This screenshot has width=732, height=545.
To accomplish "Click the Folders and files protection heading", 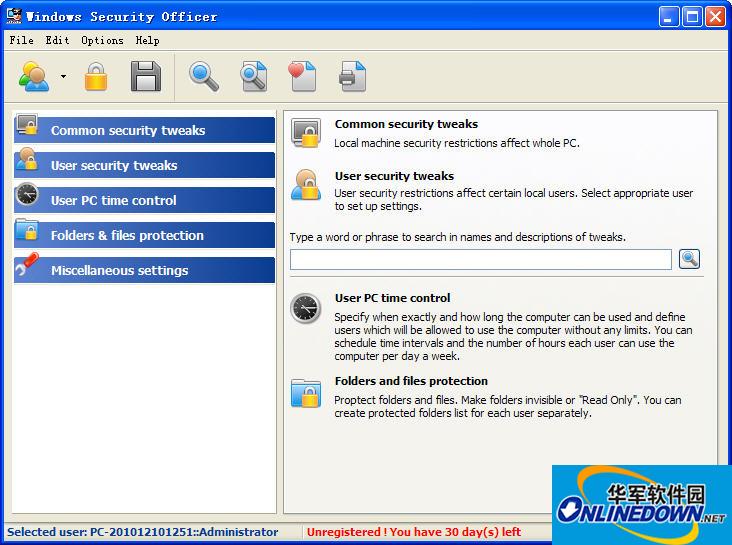I will pos(411,381).
